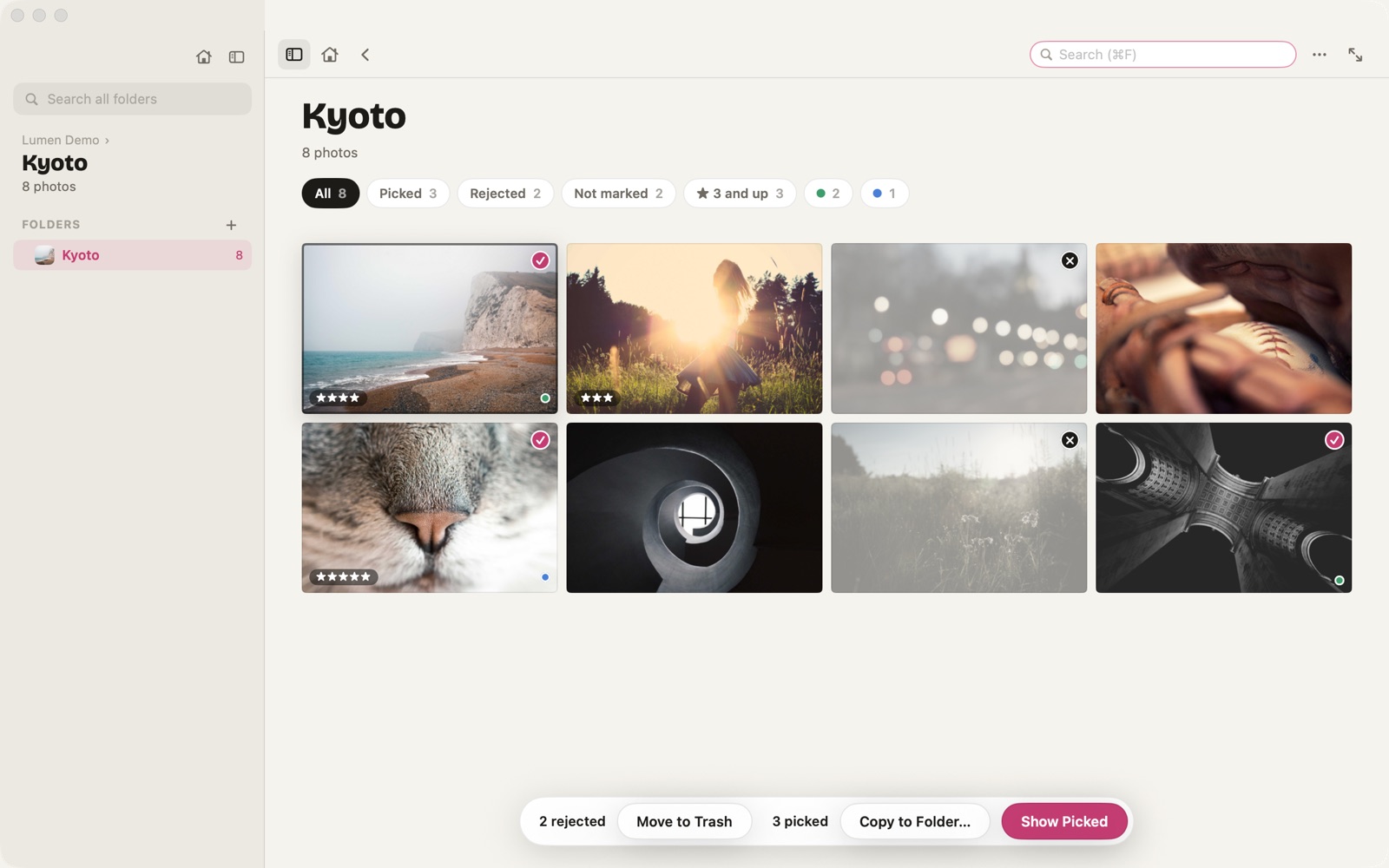Click the Lumen Demo breadcrumb link
Screen dimensions: 1389x868
point(61,140)
